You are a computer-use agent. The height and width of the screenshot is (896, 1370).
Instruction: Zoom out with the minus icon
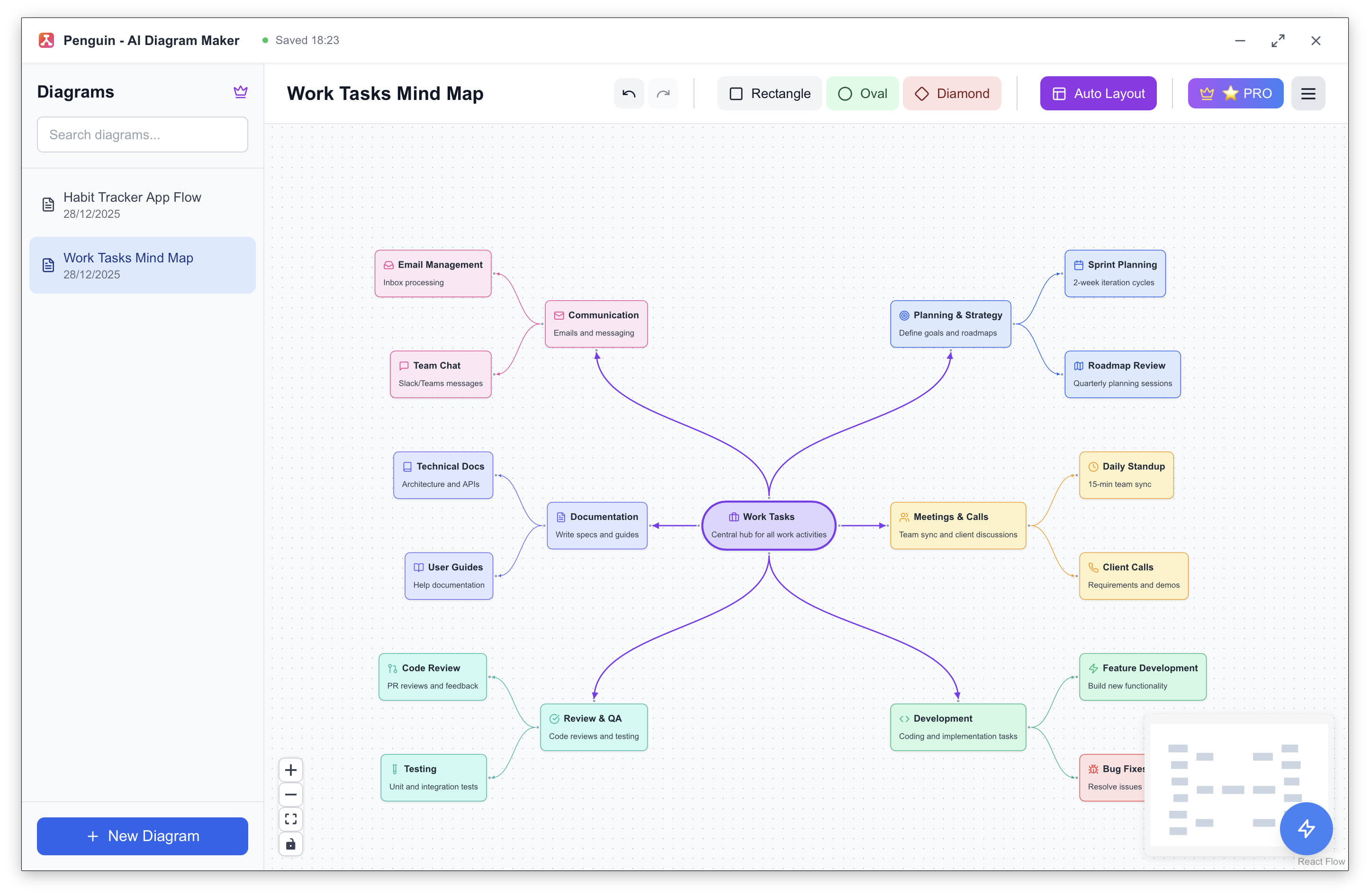tap(291, 794)
